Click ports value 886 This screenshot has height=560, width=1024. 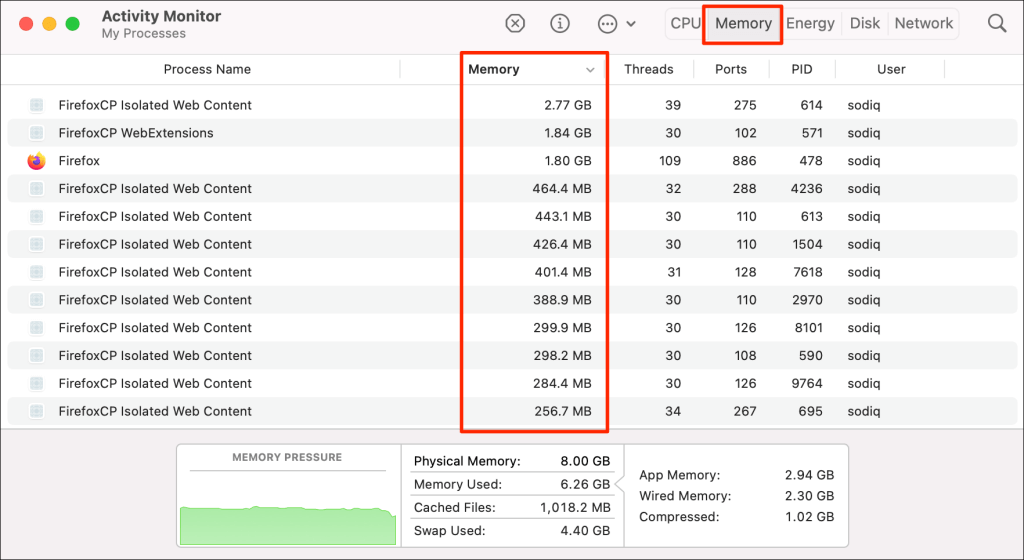744,161
